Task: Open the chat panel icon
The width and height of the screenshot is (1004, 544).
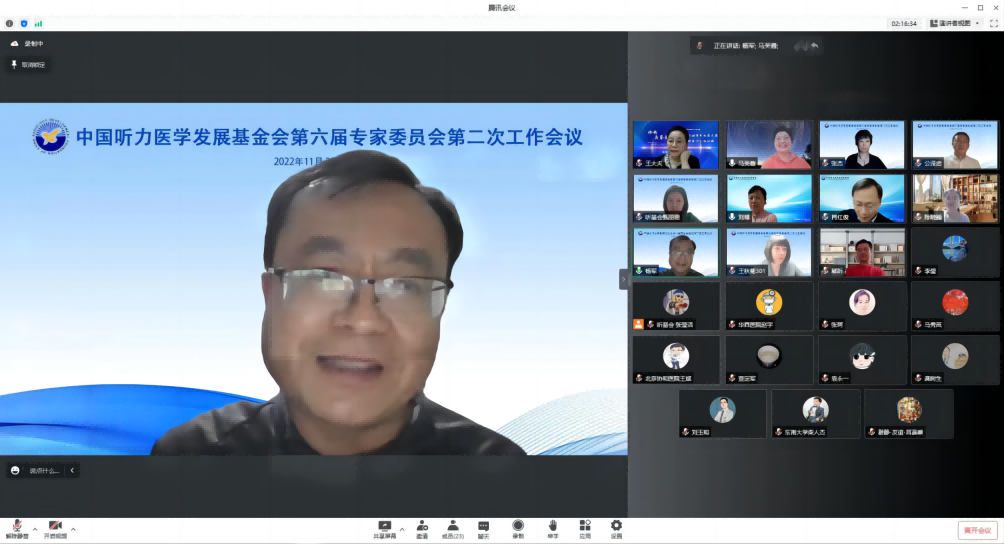Action: tap(483, 526)
